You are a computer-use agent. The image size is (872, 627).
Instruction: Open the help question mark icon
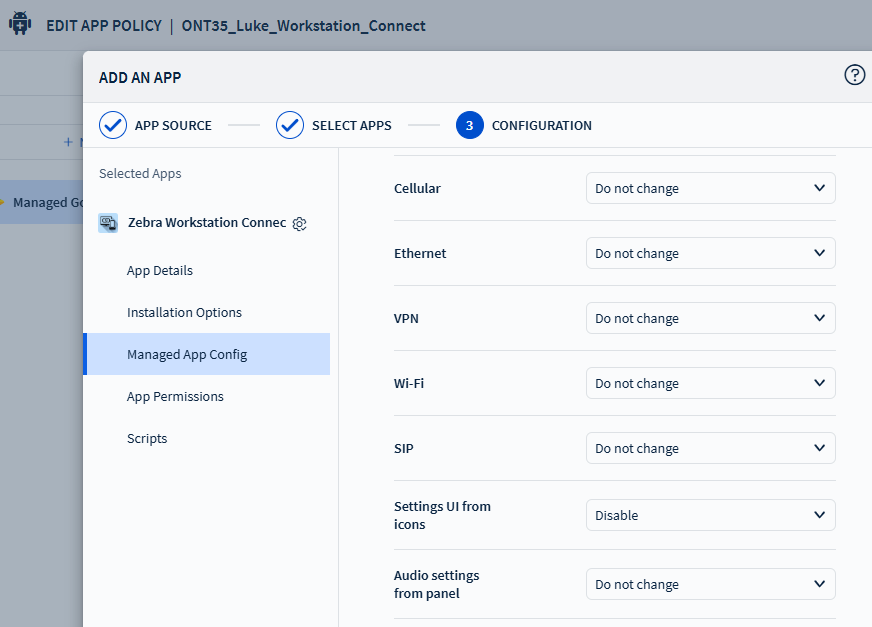[854, 75]
